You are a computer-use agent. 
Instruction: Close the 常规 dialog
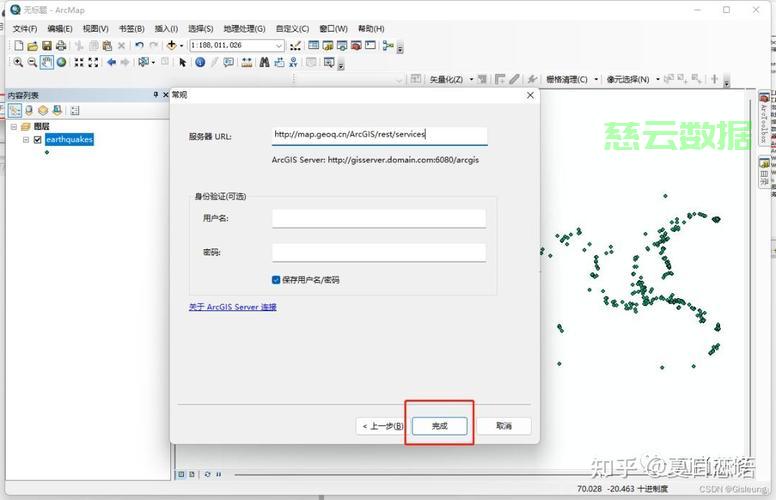coord(530,95)
